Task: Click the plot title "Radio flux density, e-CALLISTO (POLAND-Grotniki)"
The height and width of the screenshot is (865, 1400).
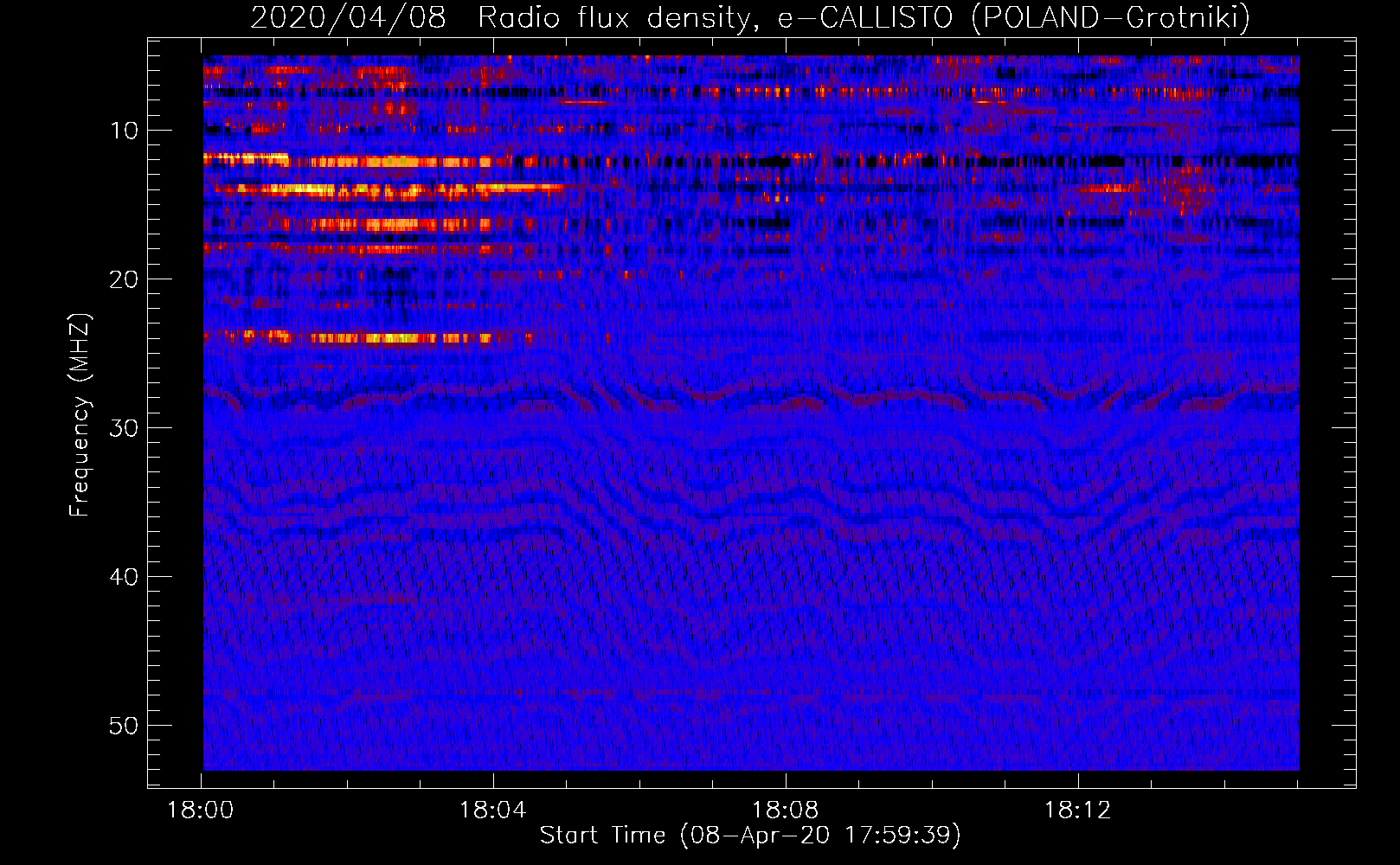Action: (864, 17)
